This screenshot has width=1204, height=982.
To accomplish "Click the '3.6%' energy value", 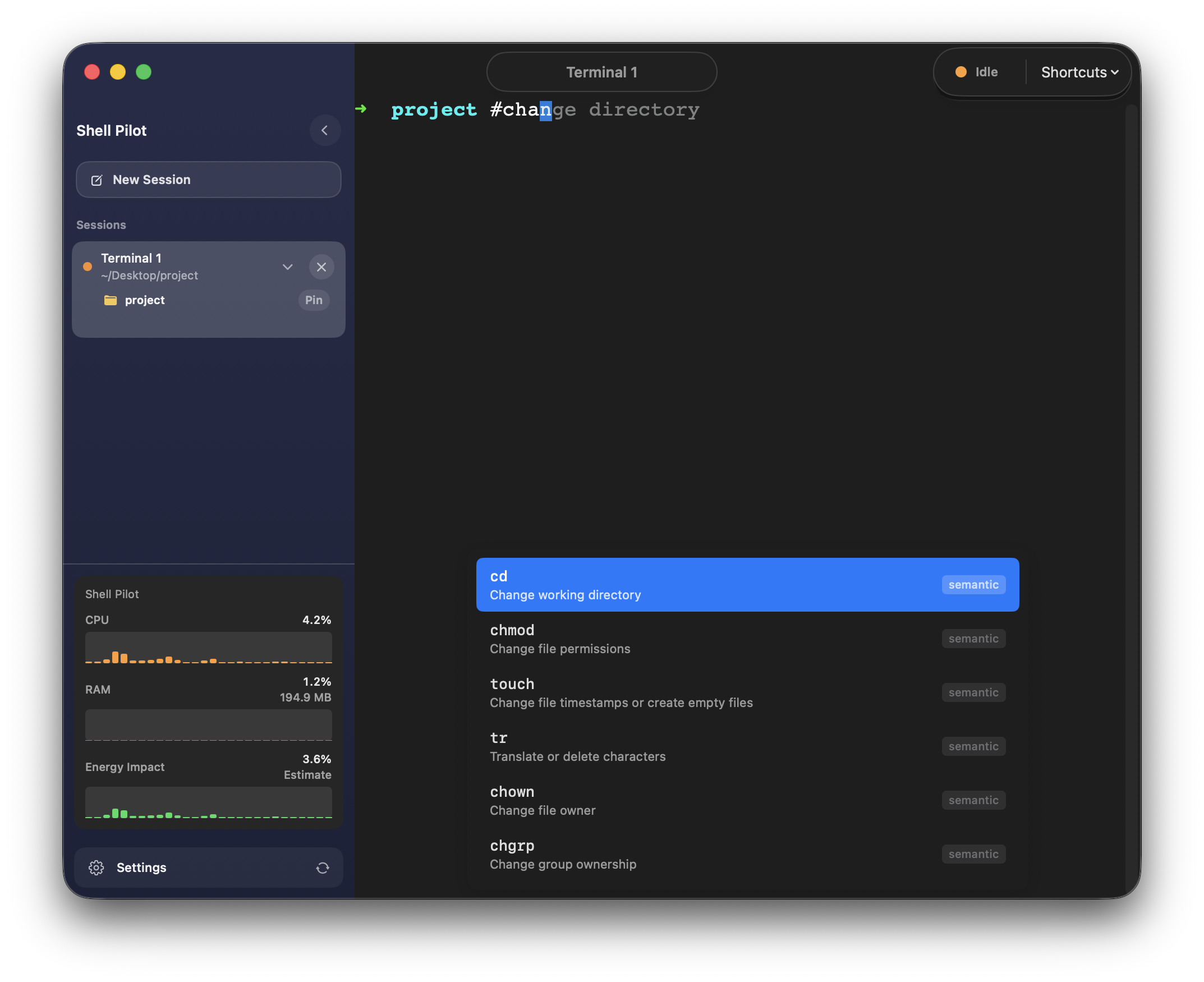I will 316,759.
